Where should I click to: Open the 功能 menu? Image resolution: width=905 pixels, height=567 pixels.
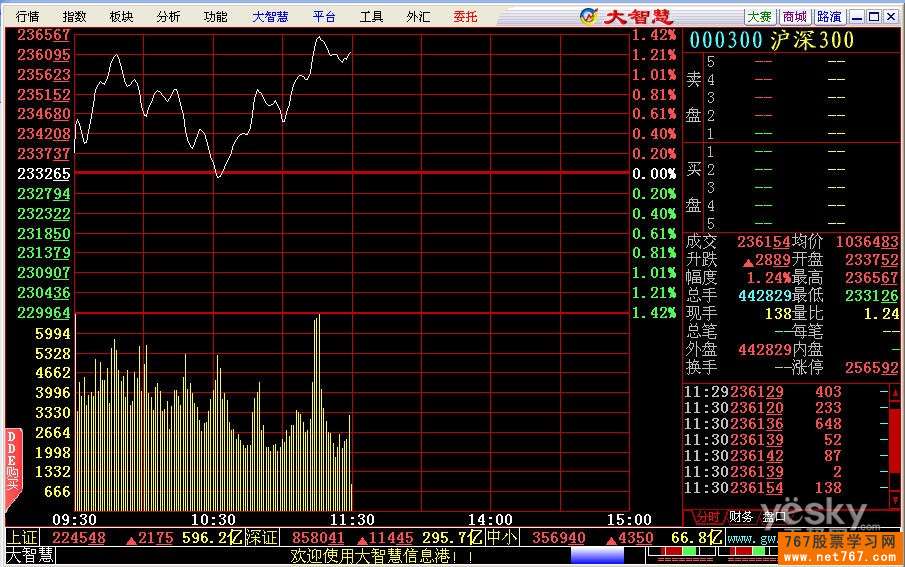point(215,16)
